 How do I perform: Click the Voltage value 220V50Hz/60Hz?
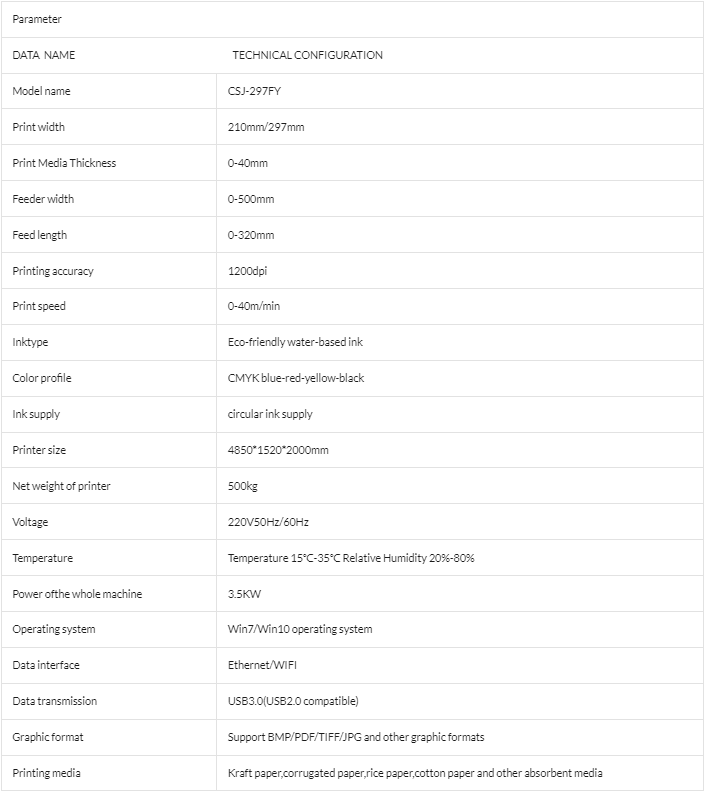coord(268,522)
